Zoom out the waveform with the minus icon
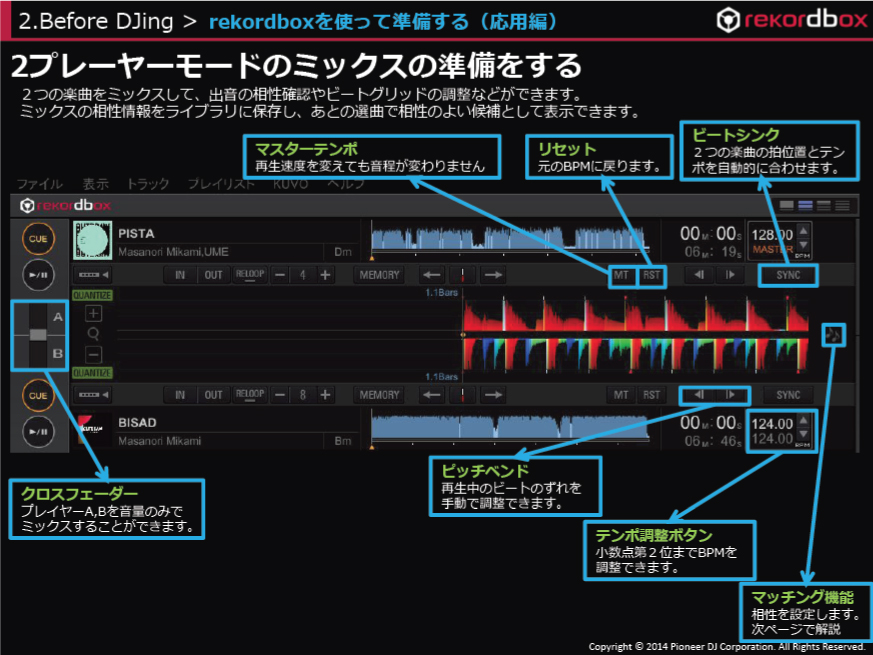The width and height of the screenshot is (873, 655). (93, 354)
